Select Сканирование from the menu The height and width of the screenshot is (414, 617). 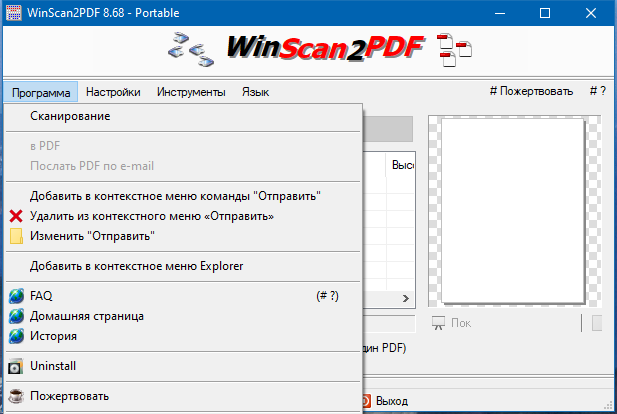pyautogui.click(x=184, y=116)
